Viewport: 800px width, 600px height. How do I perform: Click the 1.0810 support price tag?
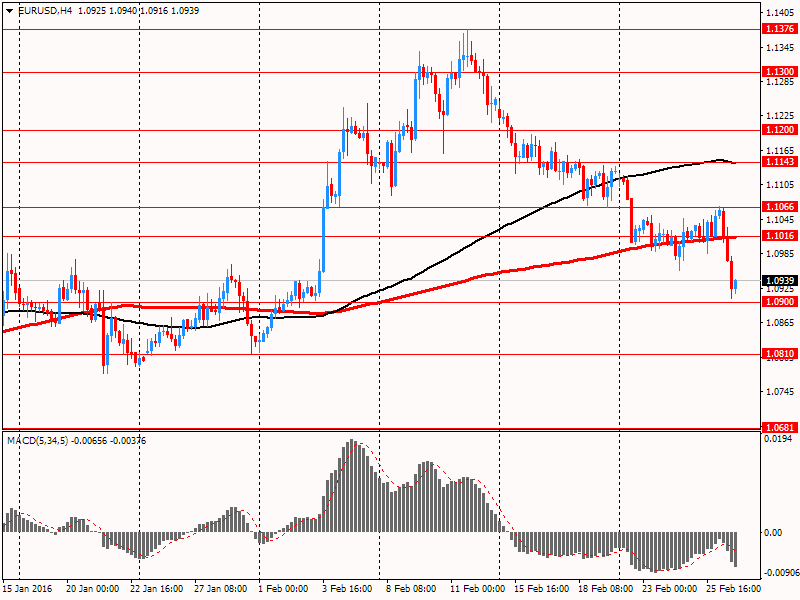(779, 354)
